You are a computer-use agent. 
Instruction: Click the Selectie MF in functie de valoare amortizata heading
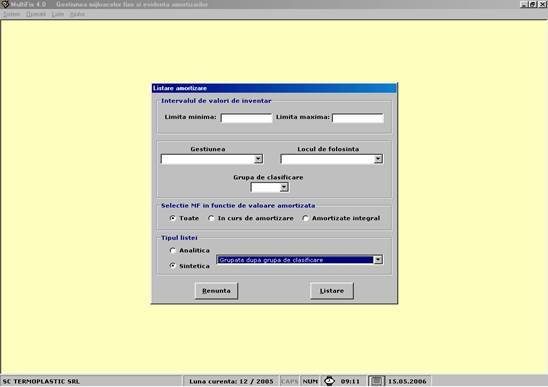coord(238,206)
